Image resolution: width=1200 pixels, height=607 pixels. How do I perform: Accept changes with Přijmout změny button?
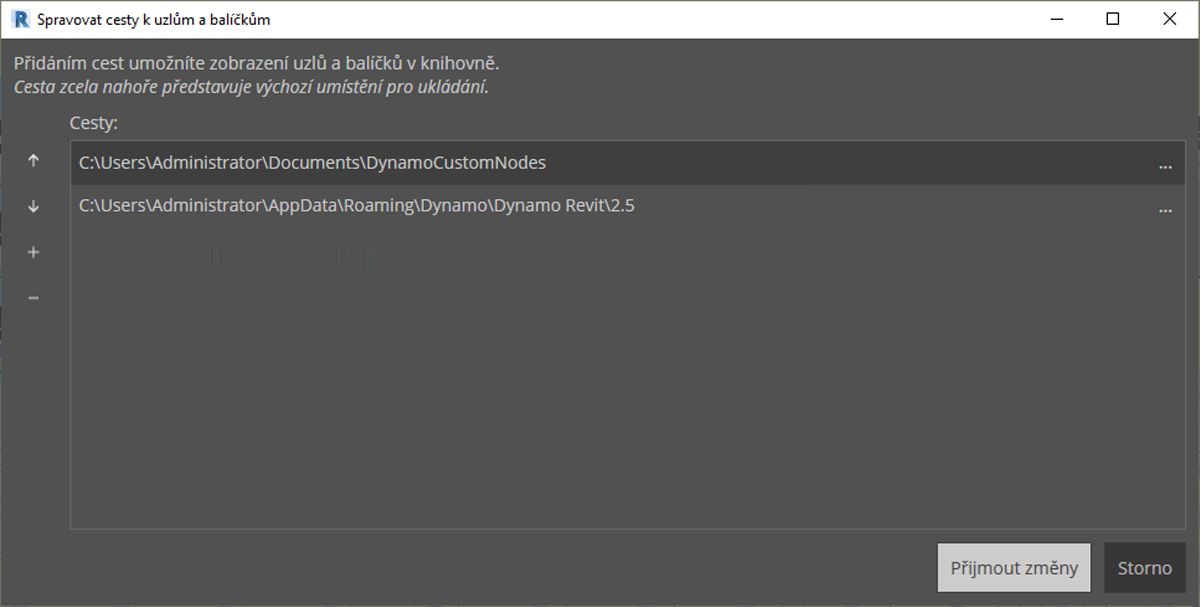(1013, 568)
